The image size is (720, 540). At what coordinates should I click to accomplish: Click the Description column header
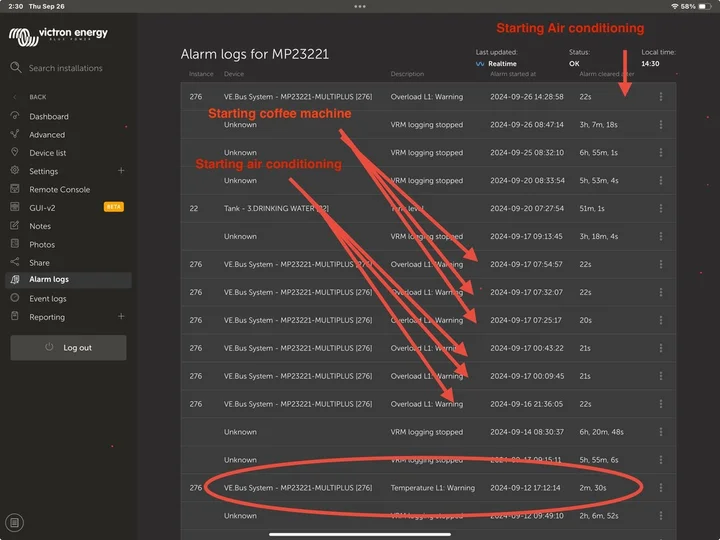[x=407, y=74]
